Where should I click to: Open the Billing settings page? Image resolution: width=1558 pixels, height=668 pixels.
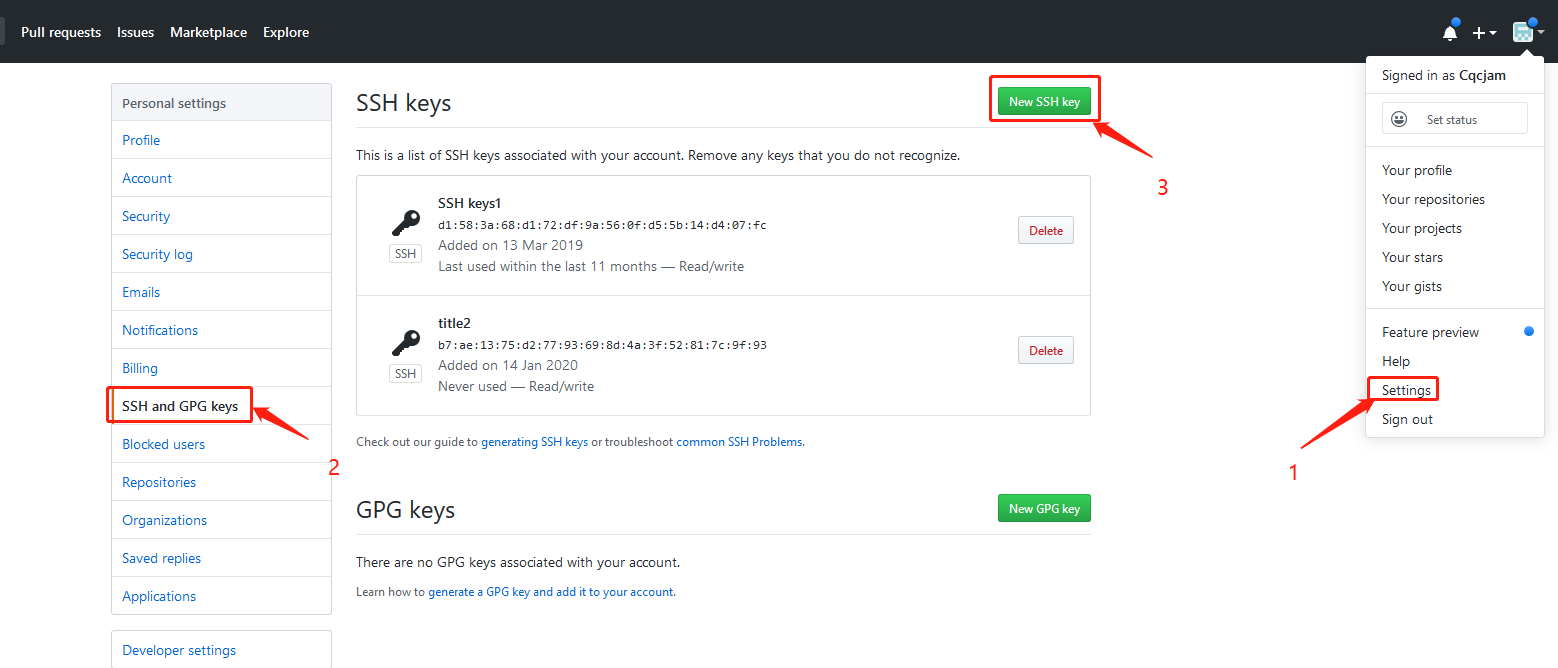(221, 368)
